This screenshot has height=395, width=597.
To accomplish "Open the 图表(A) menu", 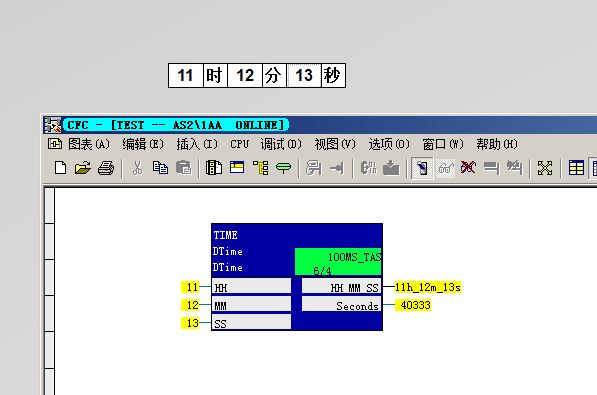I will point(89,144).
